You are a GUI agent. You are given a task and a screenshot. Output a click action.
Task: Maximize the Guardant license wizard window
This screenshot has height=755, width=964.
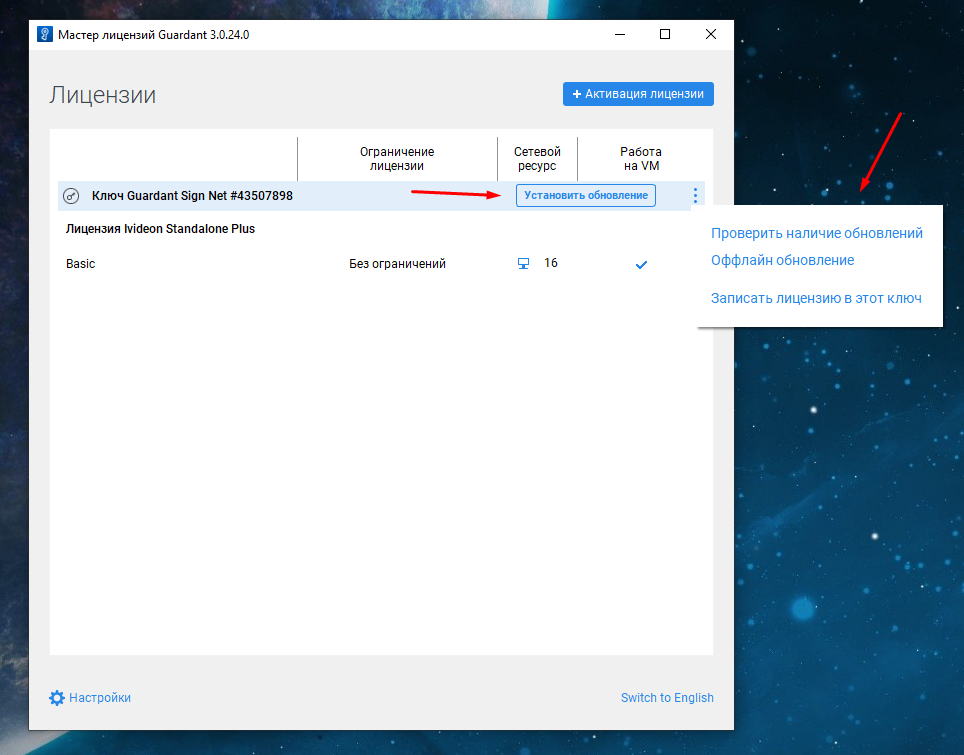coord(665,34)
